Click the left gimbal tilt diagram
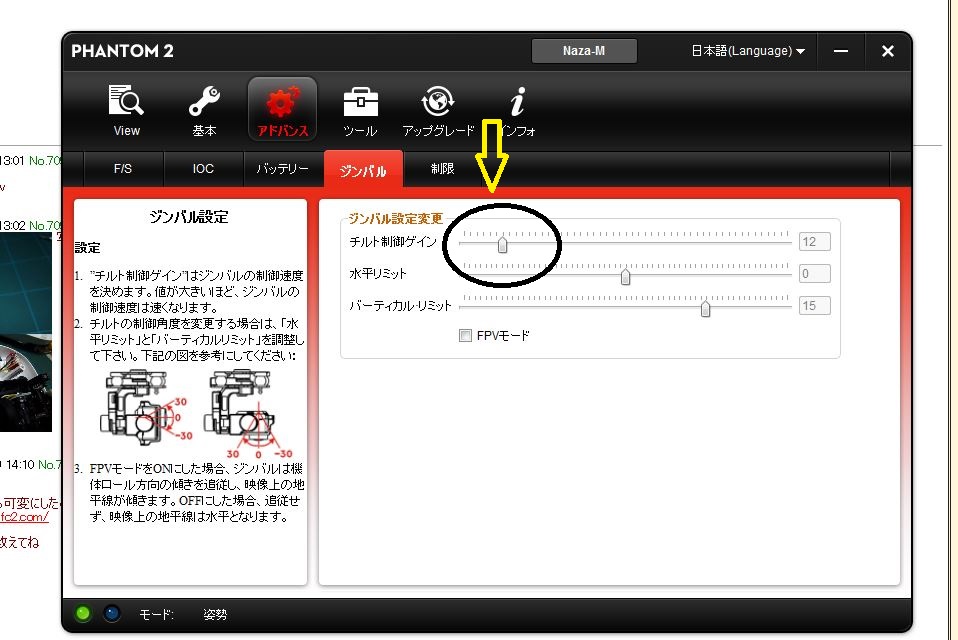Viewport: 958px width, 640px height. (145, 409)
